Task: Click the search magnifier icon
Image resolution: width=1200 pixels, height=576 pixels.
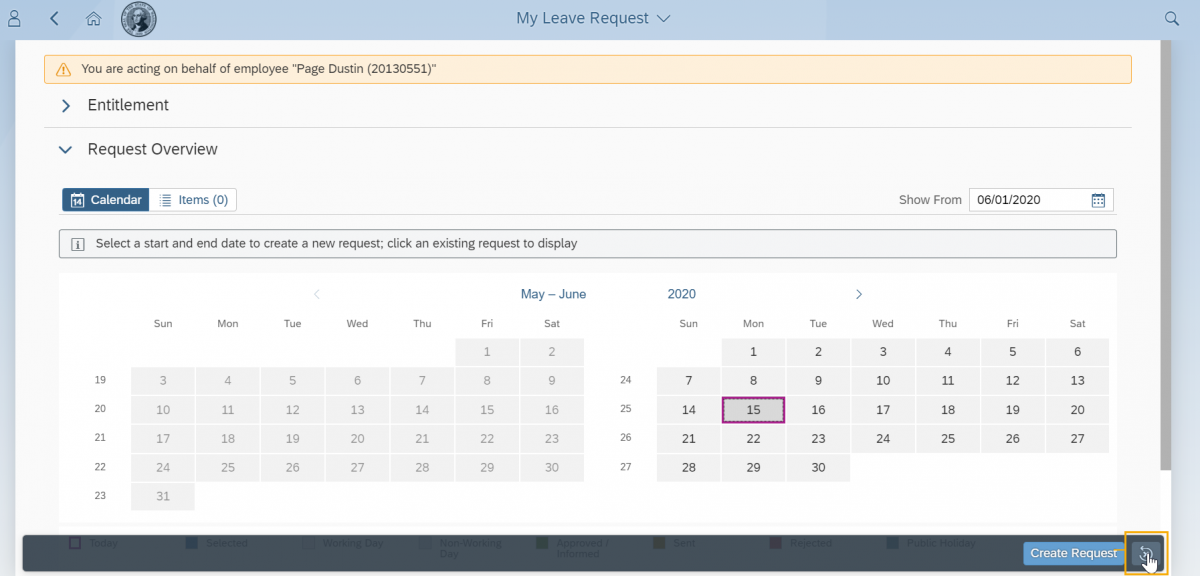Action: tap(1172, 18)
